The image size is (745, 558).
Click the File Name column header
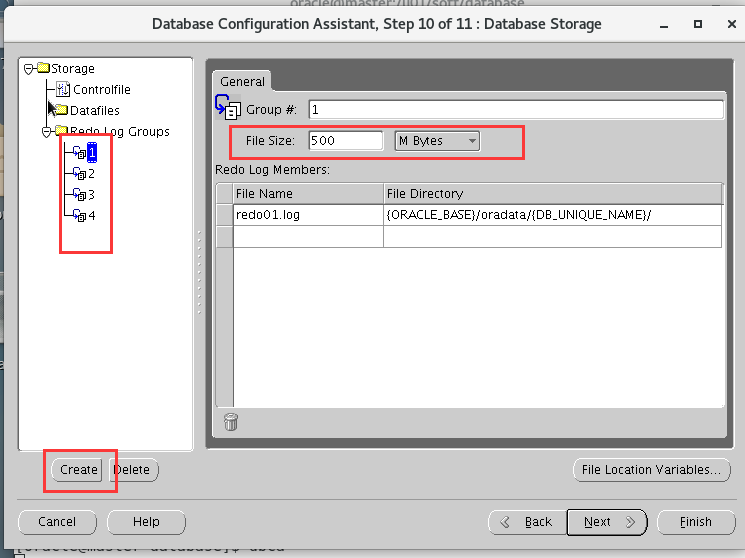pos(308,193)
